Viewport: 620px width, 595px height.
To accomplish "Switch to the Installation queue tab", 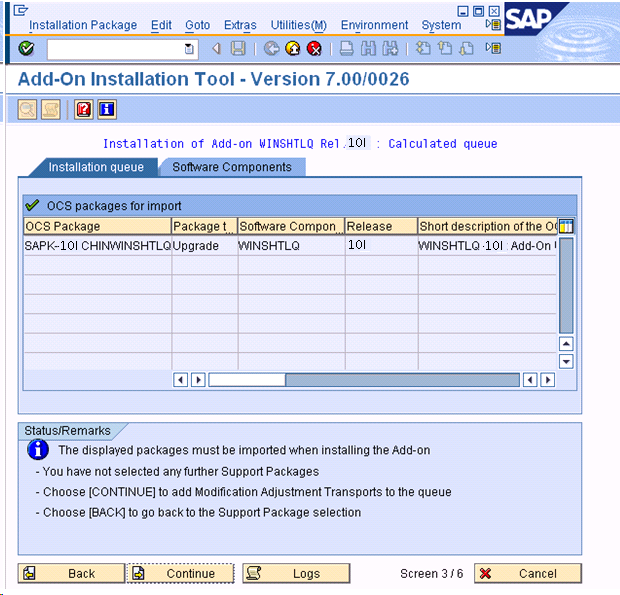I will 96,167.
